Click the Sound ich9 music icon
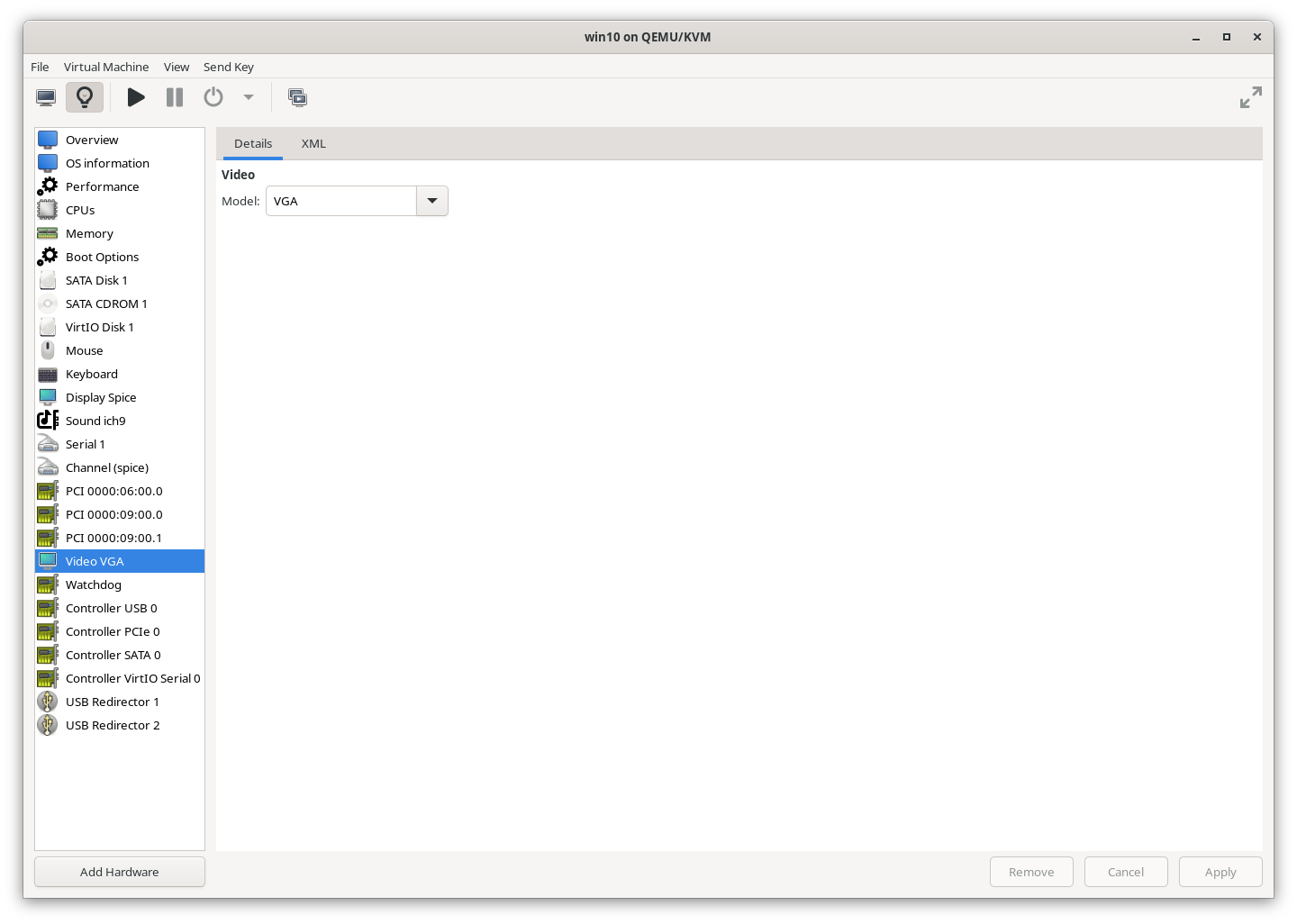The height and width of the screenshot is (924, 1297). click(x=48, y=421)
